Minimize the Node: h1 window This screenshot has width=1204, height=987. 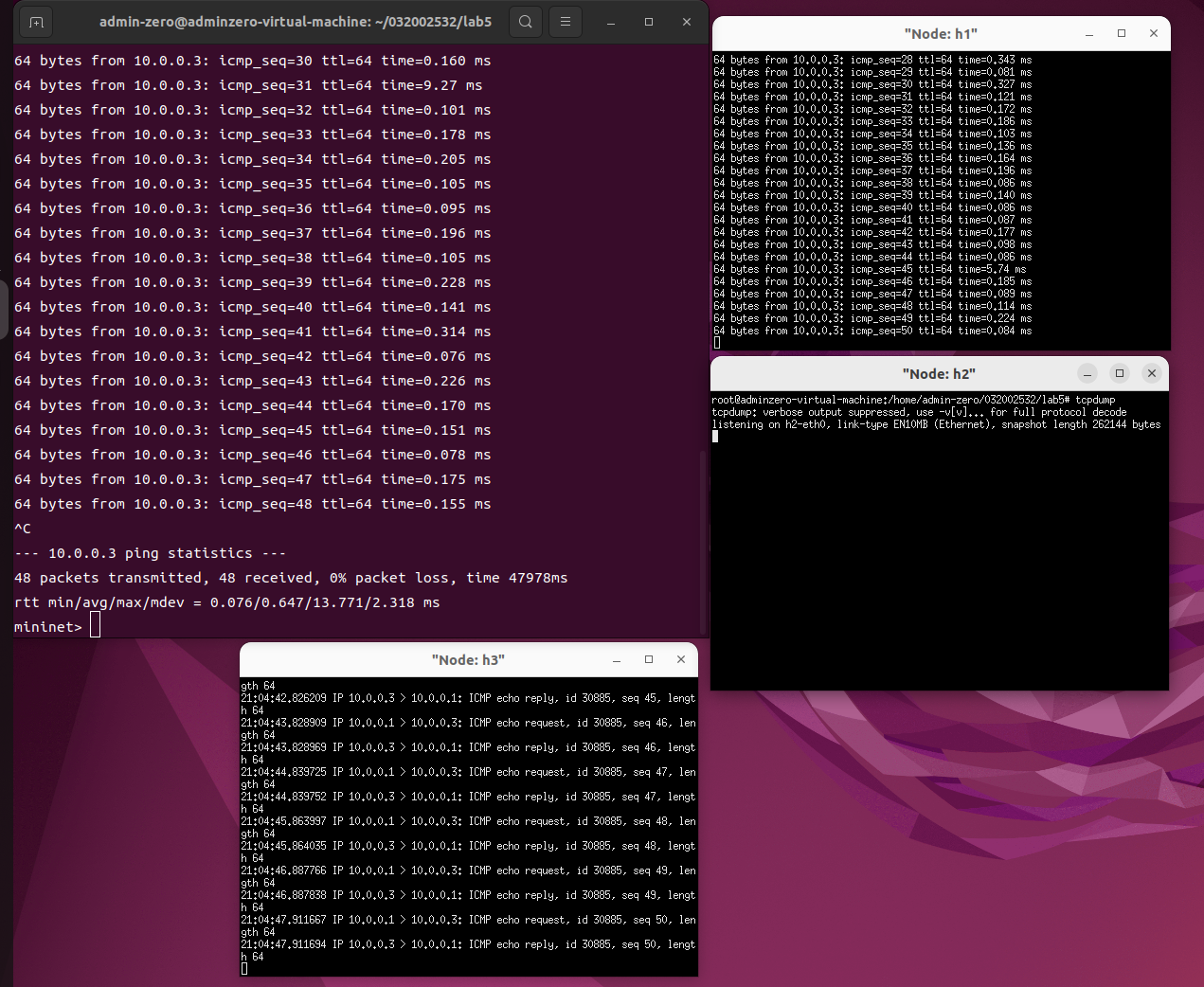click(1089, 33)
